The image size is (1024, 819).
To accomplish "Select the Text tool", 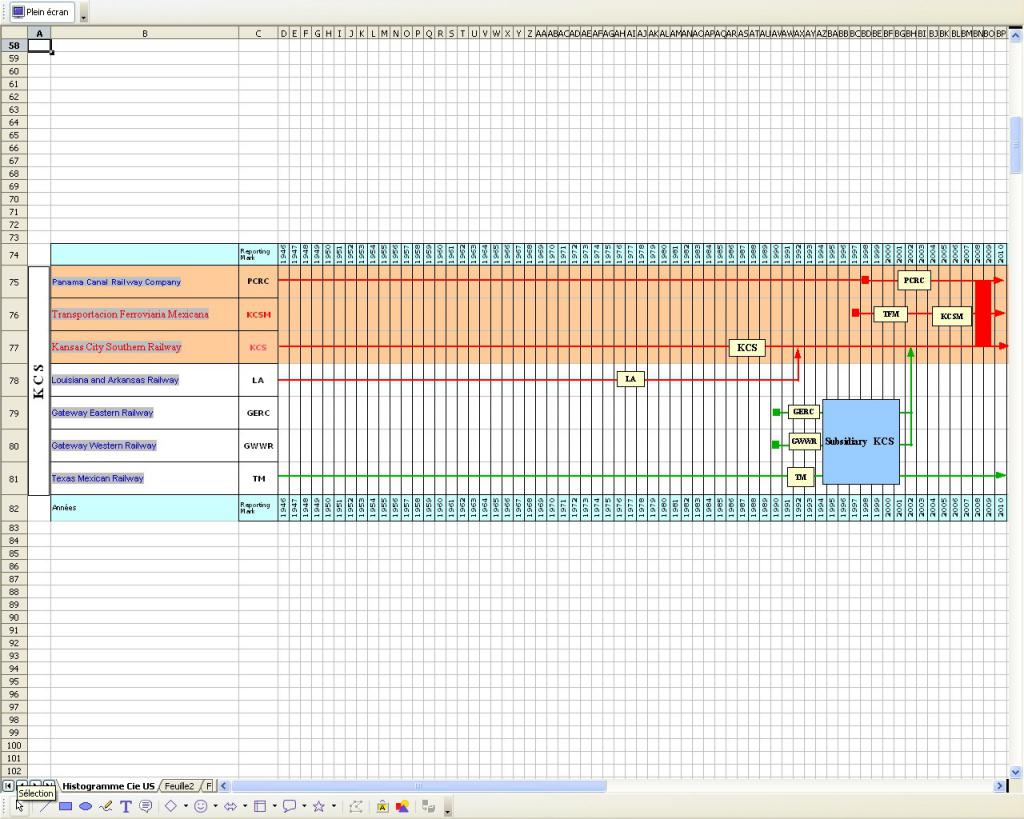I will pos(125,807).
